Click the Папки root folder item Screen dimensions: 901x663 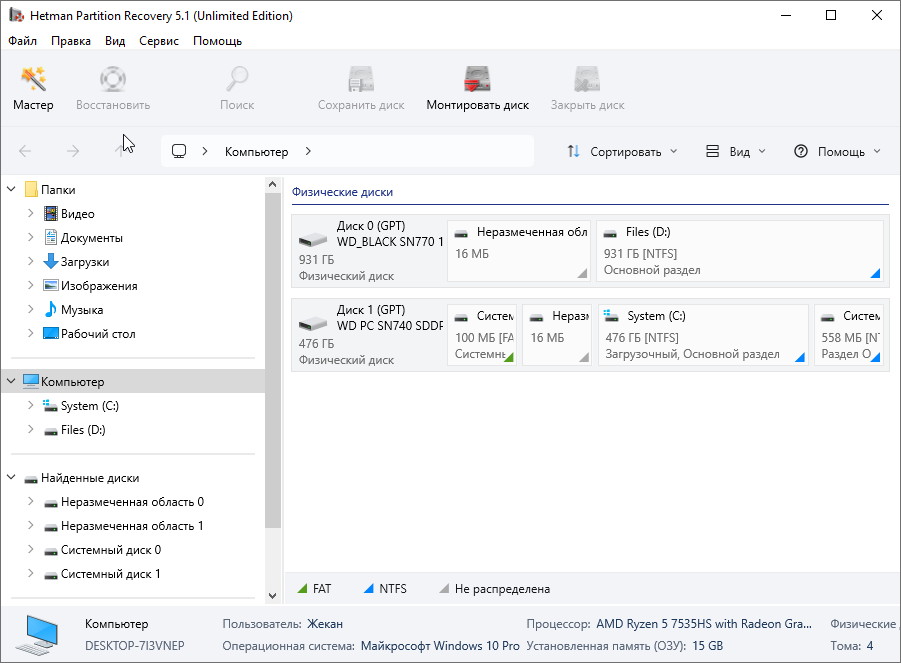[51, 190]
